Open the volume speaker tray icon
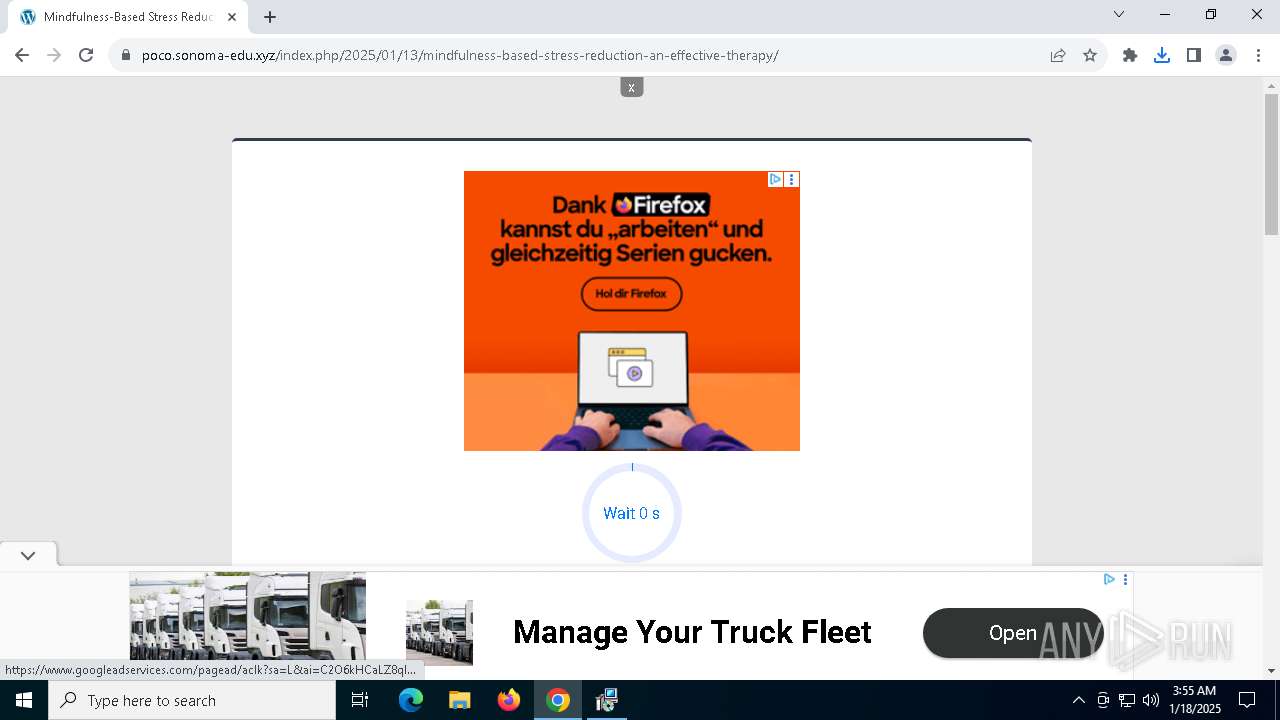 pyautogui.click(x=1151, y=700)
